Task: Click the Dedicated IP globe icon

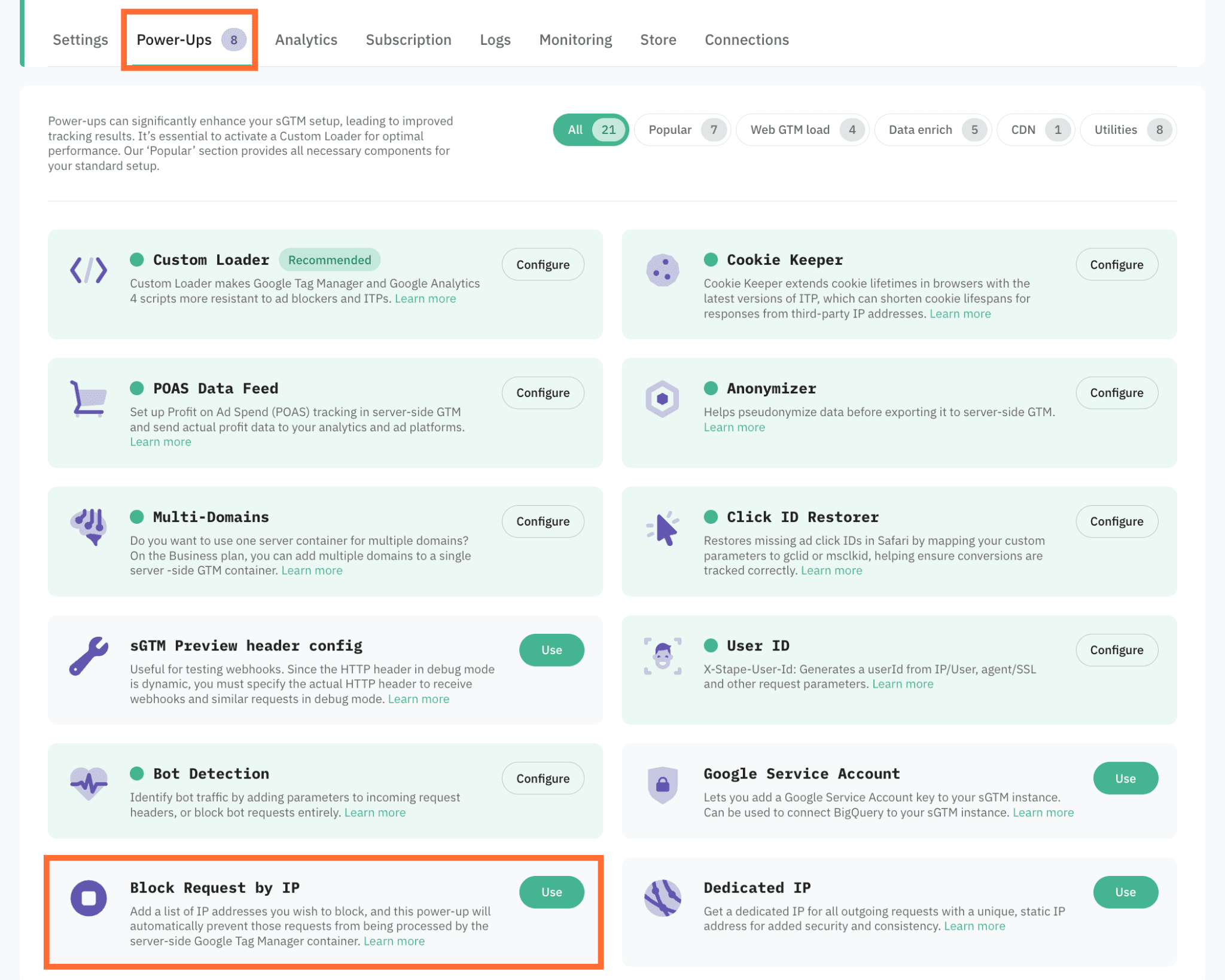Action: [x=662, y=898]
